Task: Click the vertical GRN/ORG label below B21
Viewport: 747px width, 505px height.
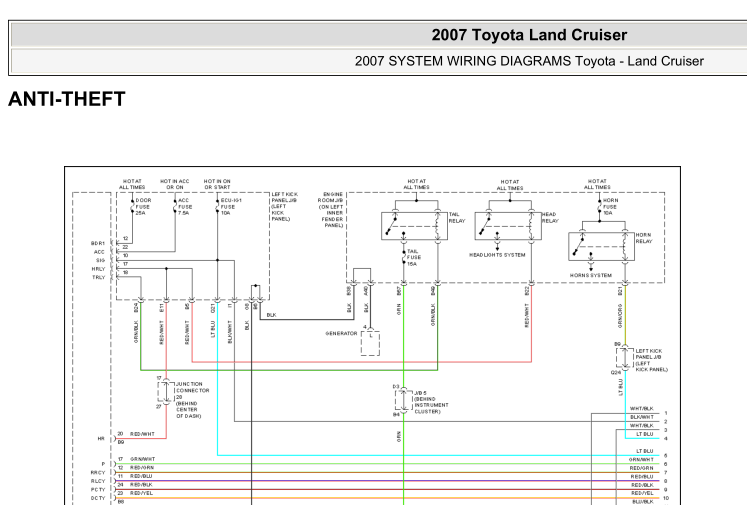Action: 620,316
